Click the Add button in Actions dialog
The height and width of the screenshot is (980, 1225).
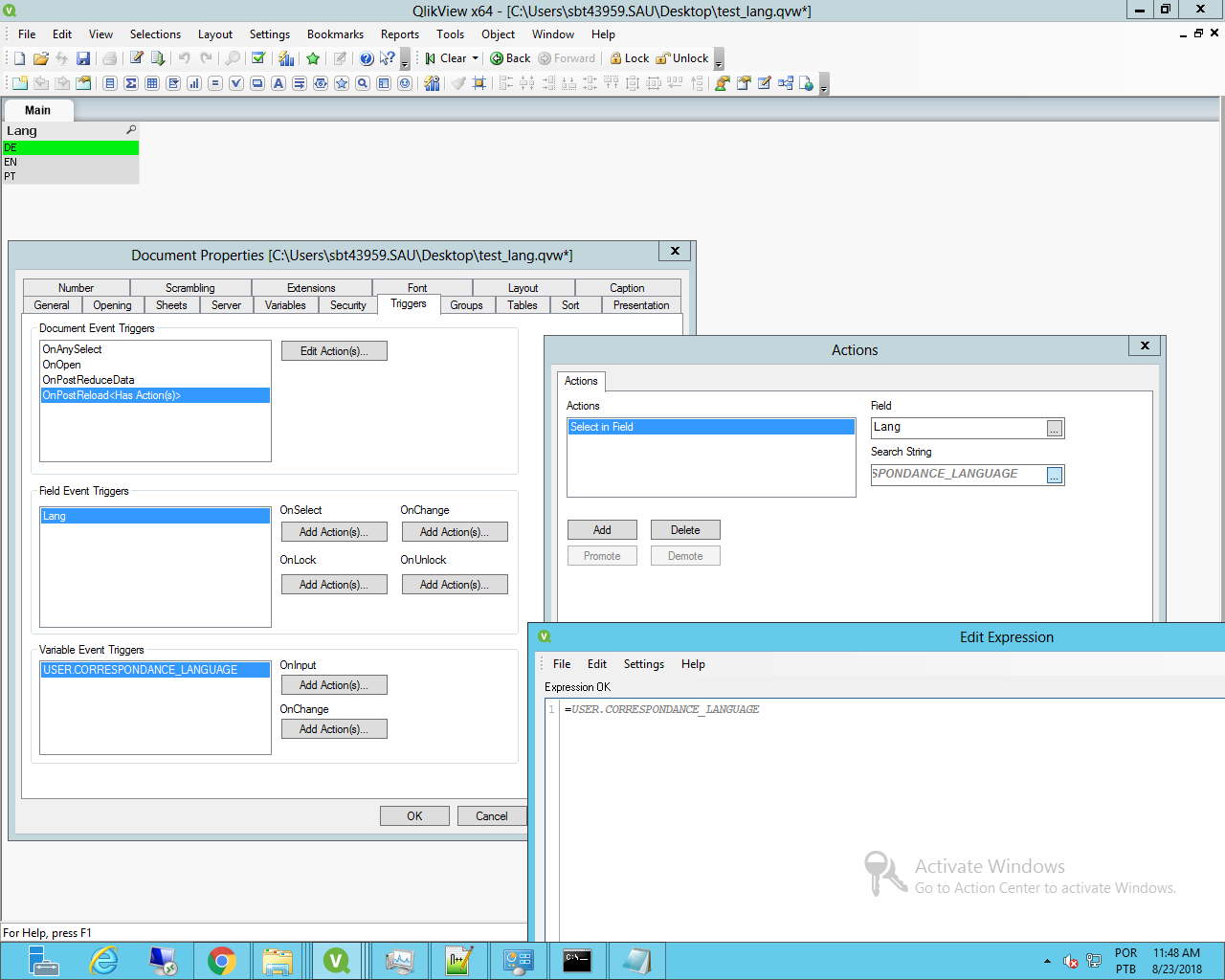point(602,530)
